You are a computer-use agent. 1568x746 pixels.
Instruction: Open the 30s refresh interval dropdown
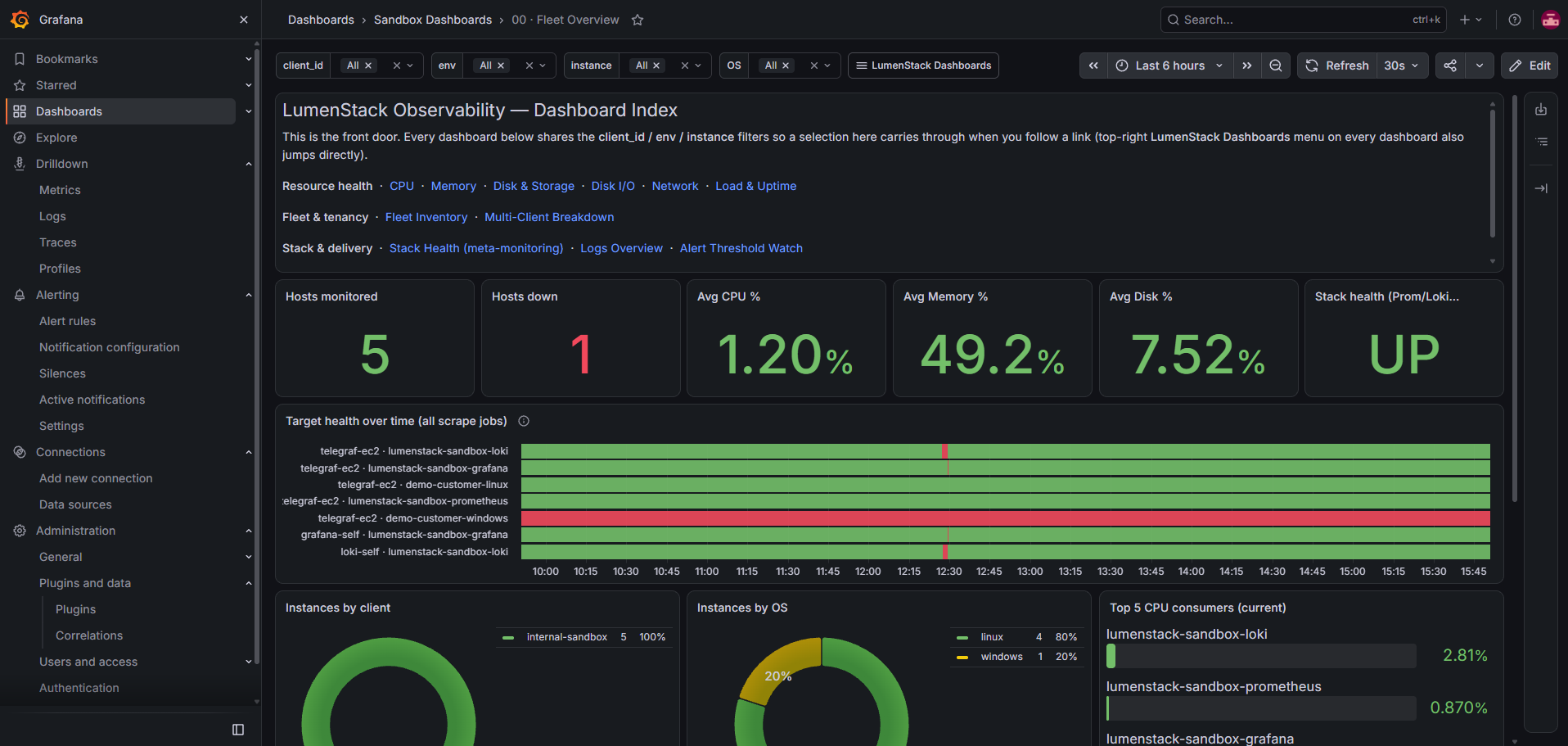tap(1402, 66)
